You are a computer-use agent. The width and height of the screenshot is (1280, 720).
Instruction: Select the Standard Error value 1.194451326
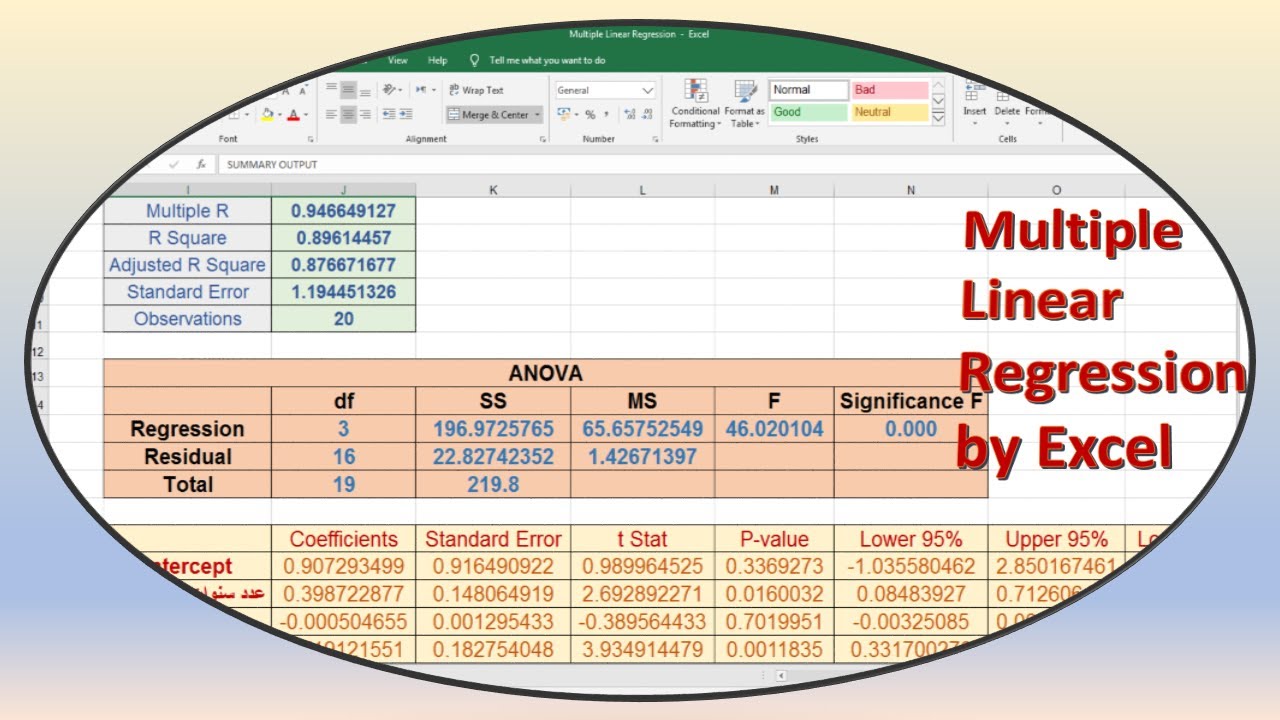tap(343, 292)
